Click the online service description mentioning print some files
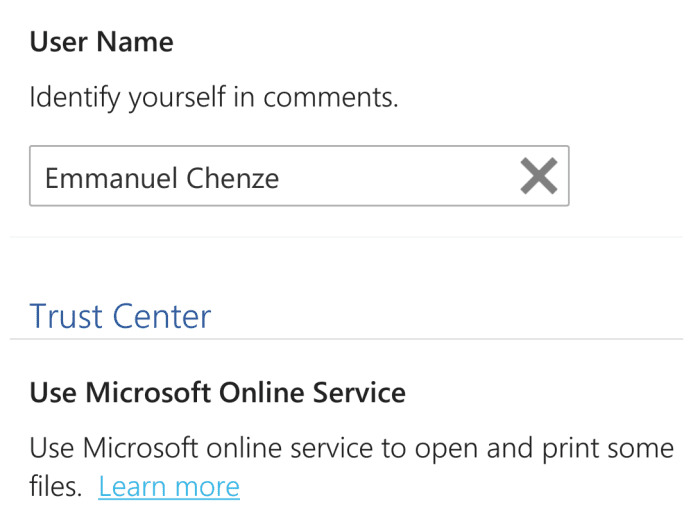This screenshot has height=510, width=693. click(x=351, y=467)
